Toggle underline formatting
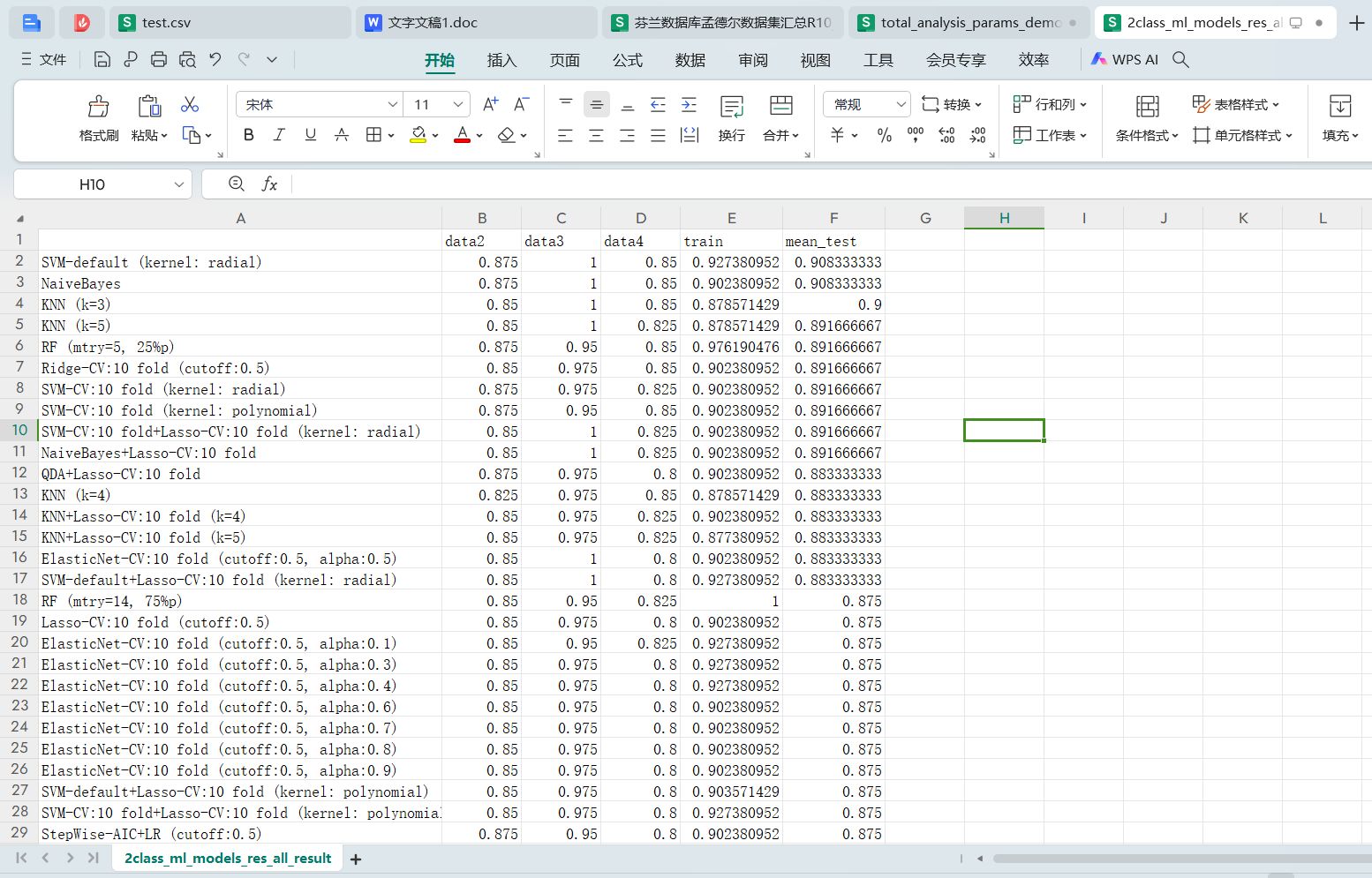Viewport: 1372px width, 878px height. [x=311, y=135]
